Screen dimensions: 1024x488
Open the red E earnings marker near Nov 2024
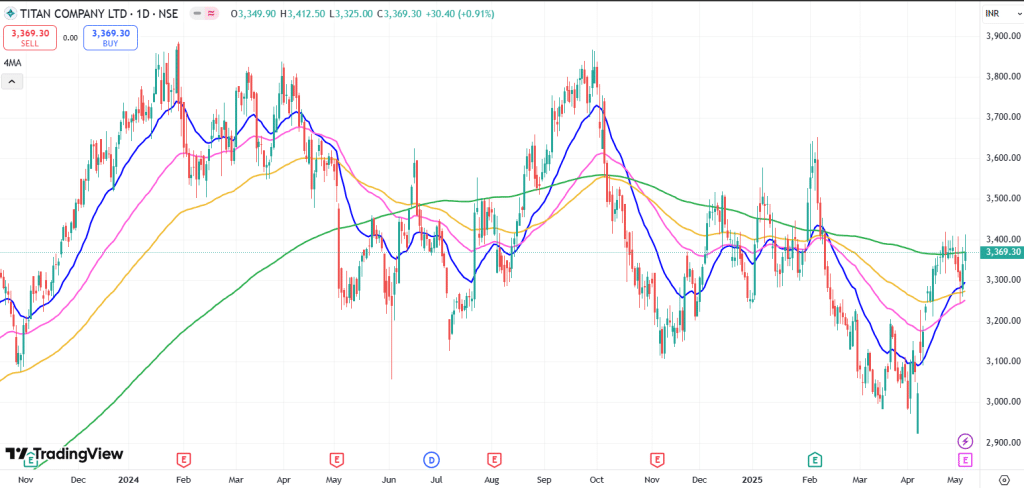point(656,460)
